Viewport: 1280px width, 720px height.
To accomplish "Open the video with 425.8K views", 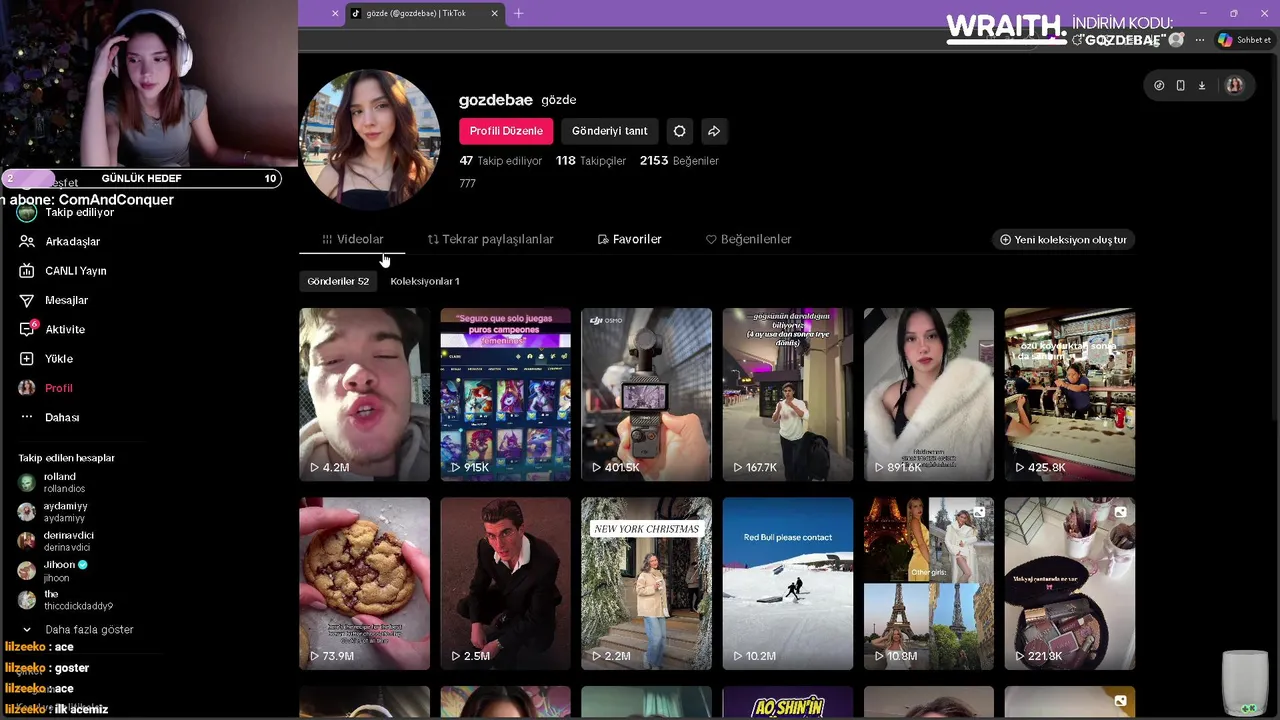I will coord(1070,394).
